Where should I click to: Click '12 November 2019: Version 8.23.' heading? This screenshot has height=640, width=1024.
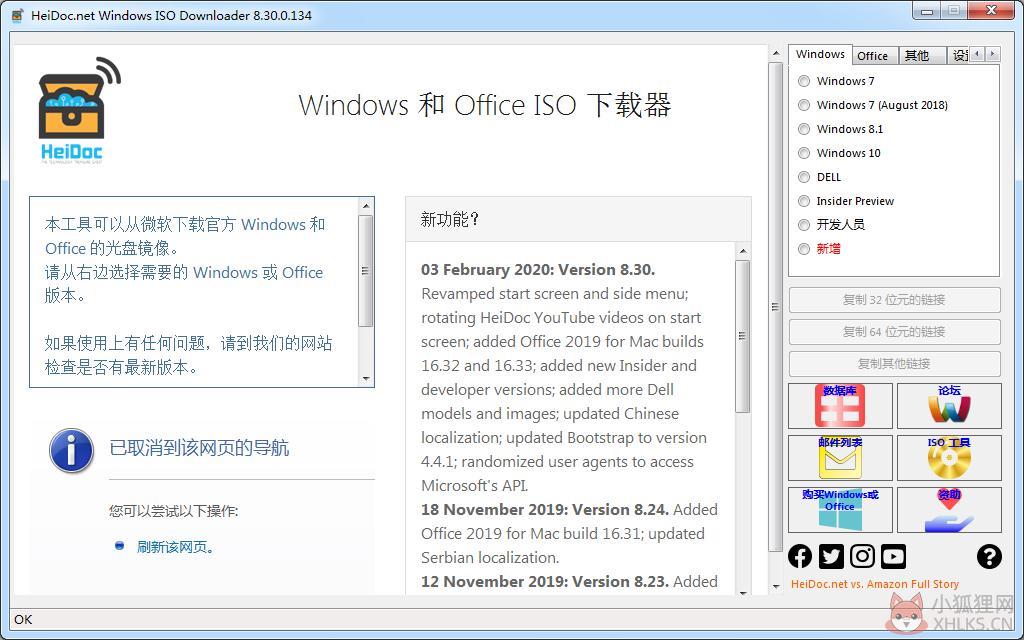(x=545, y=581)
